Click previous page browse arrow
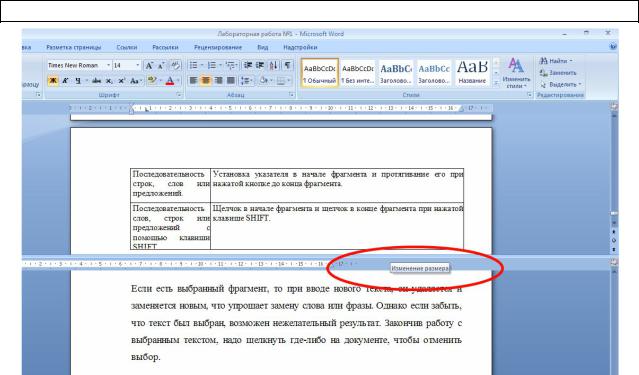Screen dimensions: 639x375 tap(614, 232)
